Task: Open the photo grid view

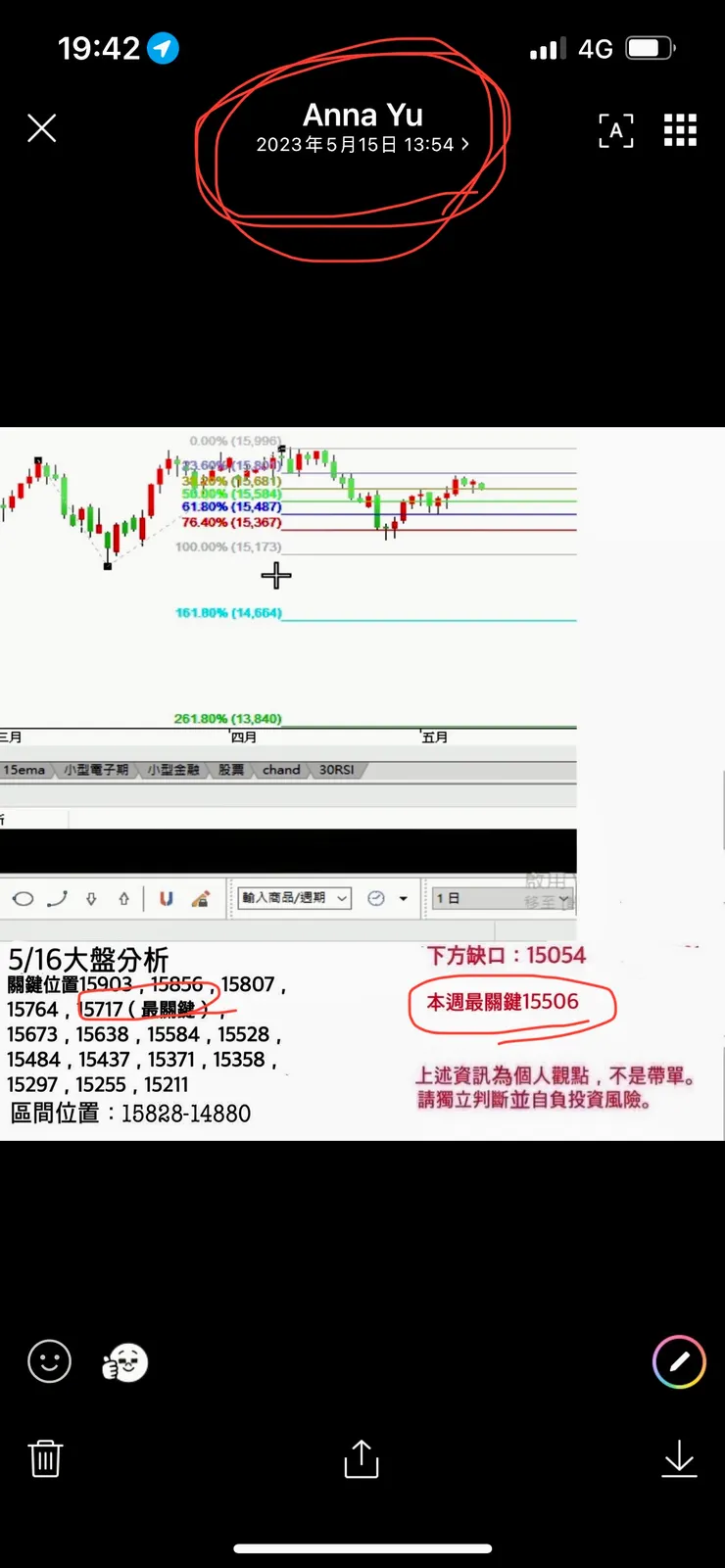Action: [680, 129]
